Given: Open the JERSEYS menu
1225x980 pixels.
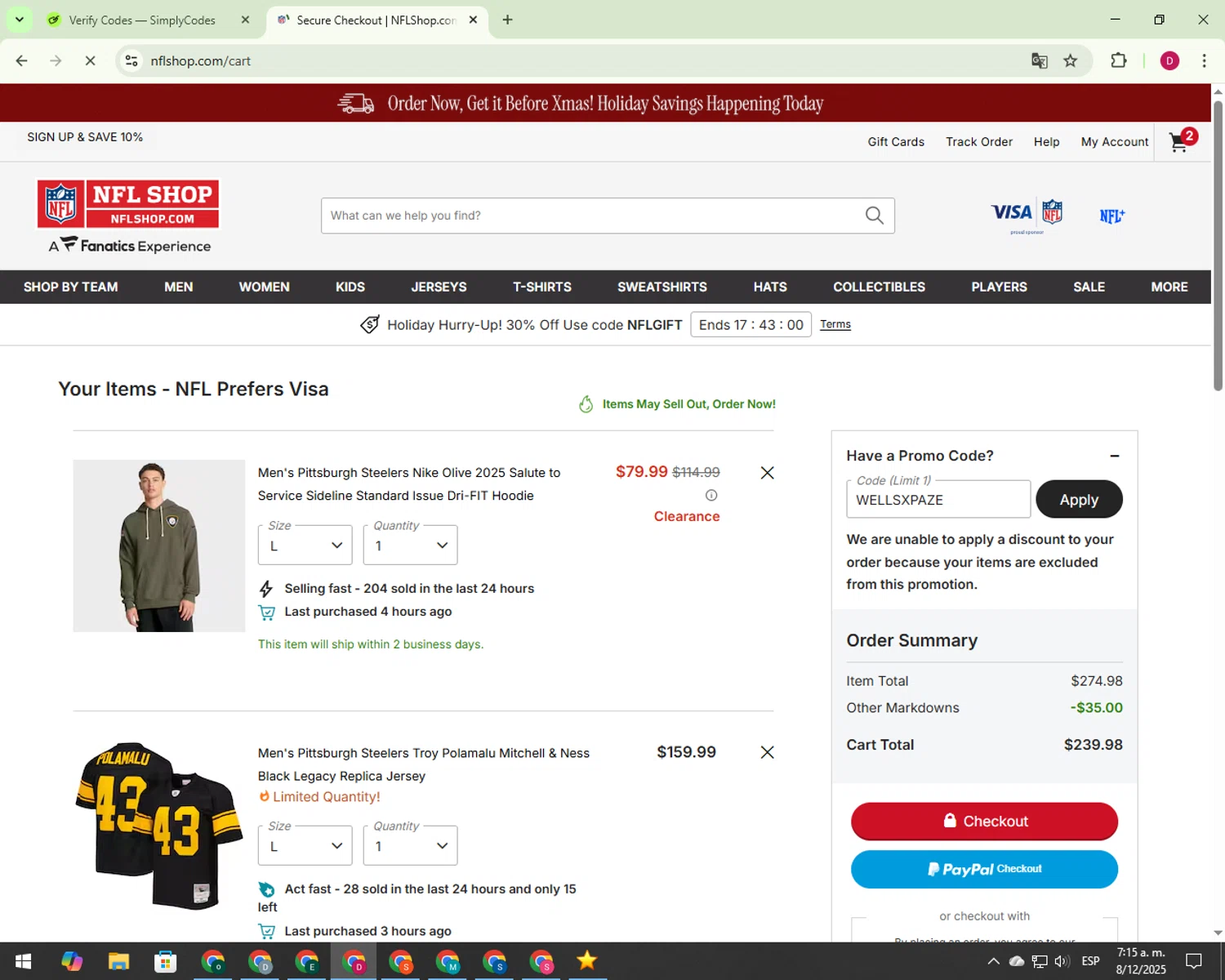Looking at the screenshot, I should click(x=439, y=287).
